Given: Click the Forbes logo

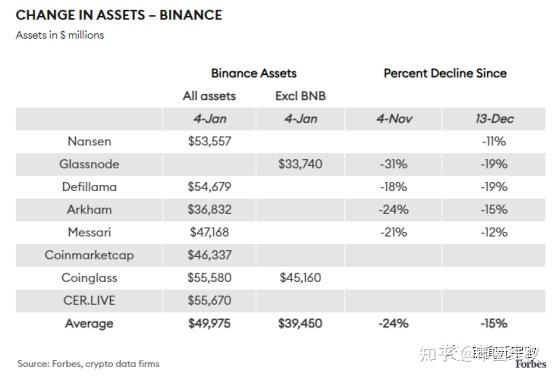Looking at the screenshot, I should [x=531, y=364].
